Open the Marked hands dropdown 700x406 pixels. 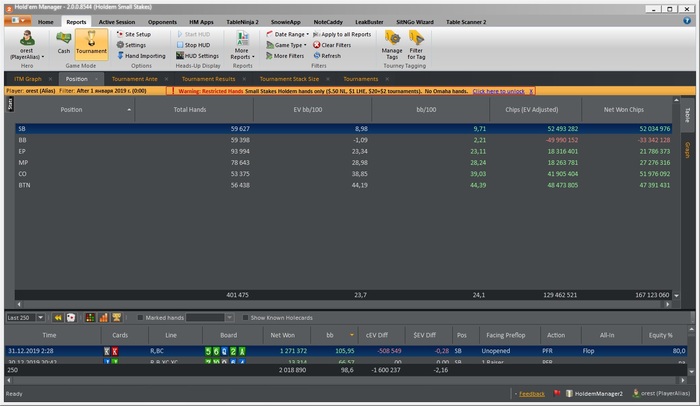tap(229, 318)
